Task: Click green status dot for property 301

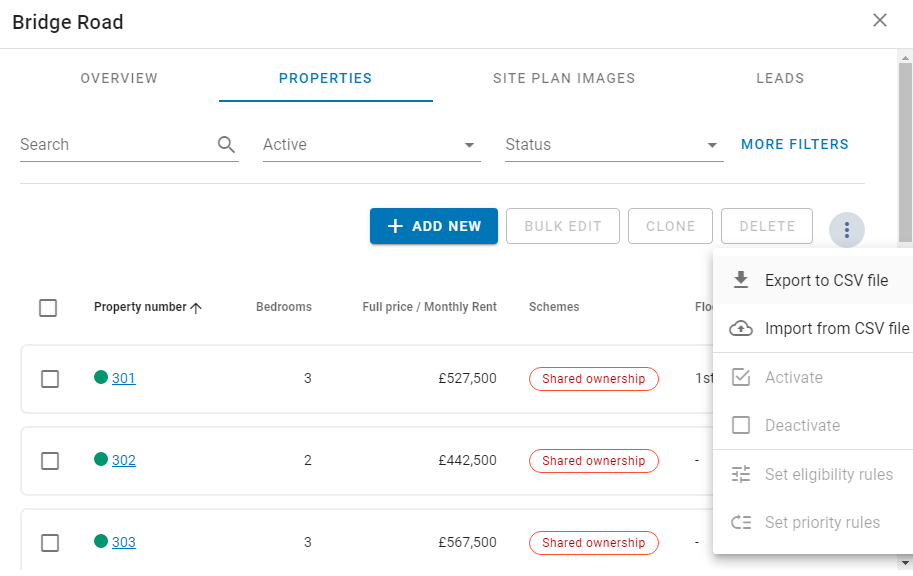Action: (101, 377)
